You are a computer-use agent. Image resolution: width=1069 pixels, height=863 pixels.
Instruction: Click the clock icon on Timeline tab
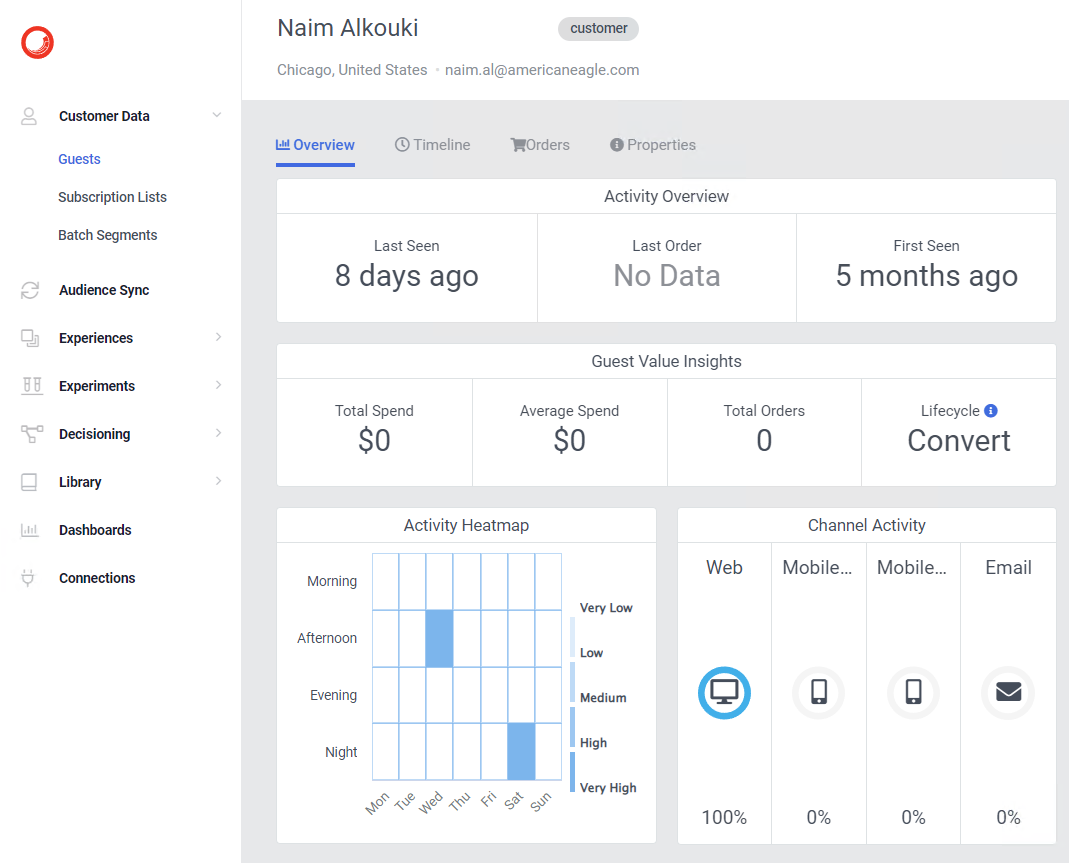click(402, 145)
